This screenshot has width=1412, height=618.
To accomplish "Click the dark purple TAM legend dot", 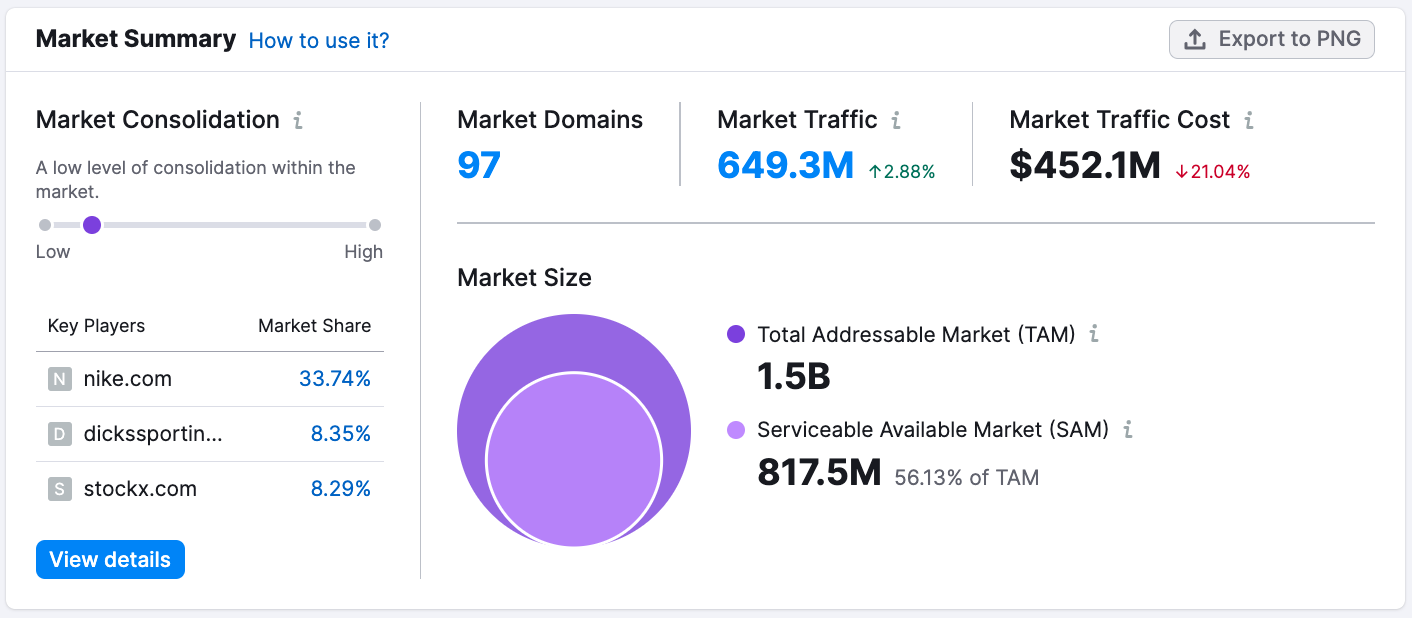I will (736, 334).
